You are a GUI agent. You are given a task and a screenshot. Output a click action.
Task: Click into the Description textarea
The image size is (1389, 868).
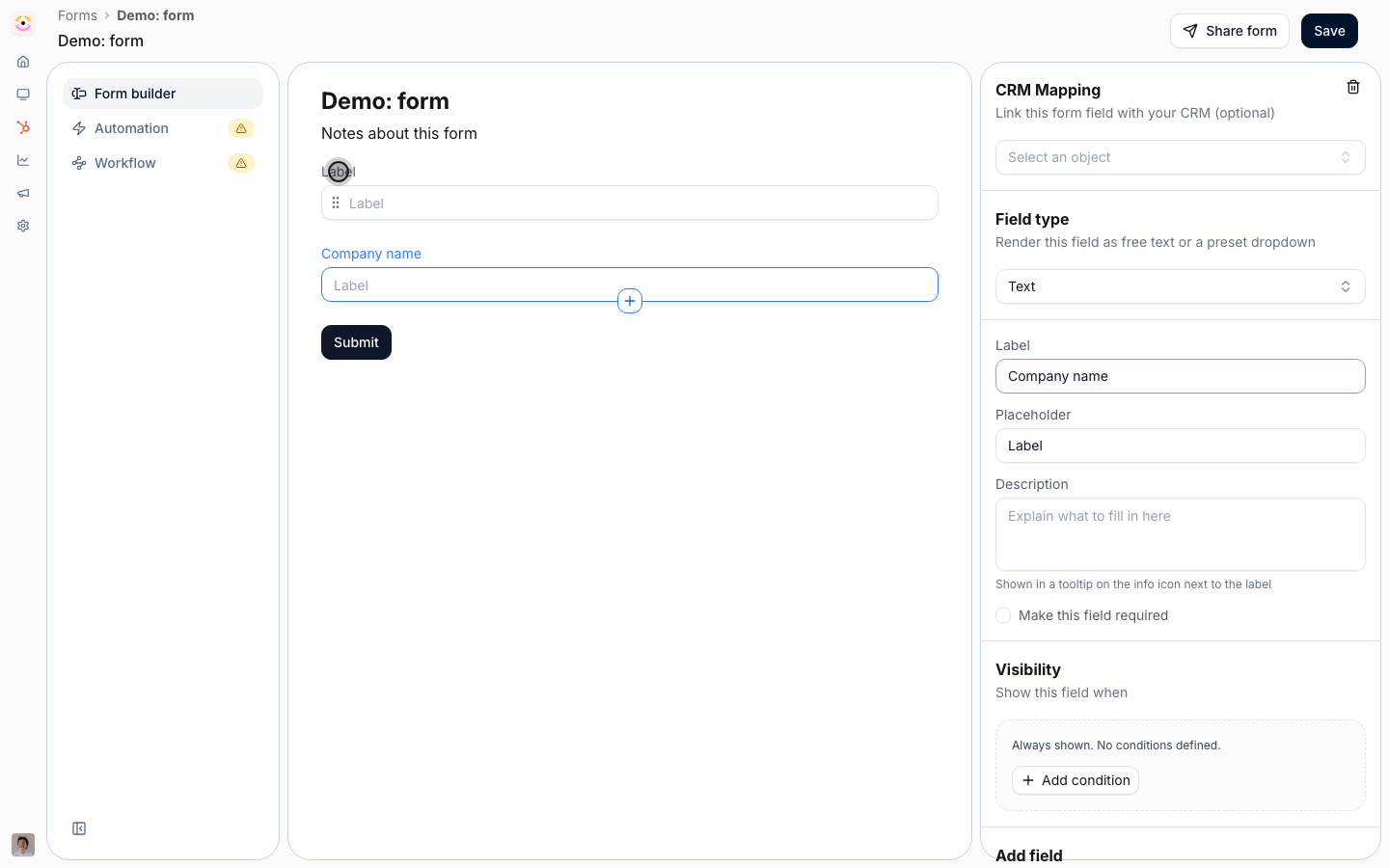pos(1181,534)
